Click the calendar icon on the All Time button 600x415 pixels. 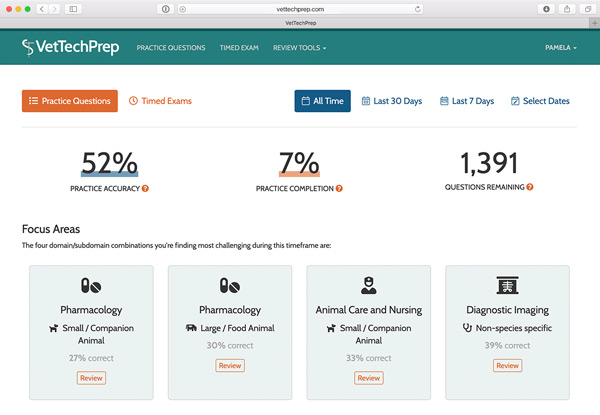pos(306,101)
